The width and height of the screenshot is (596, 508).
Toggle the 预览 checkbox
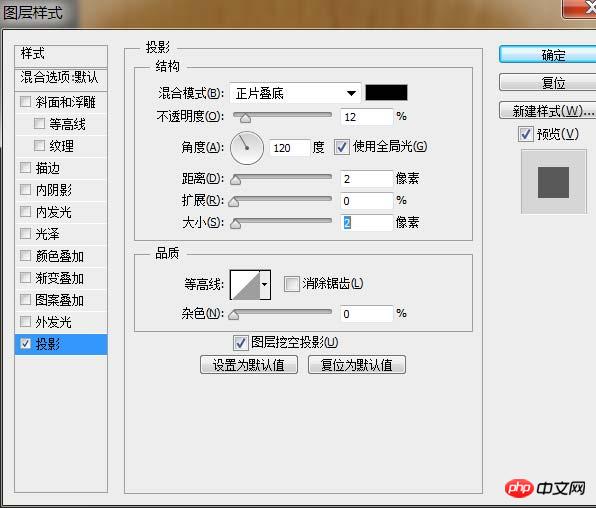(526, 134)
